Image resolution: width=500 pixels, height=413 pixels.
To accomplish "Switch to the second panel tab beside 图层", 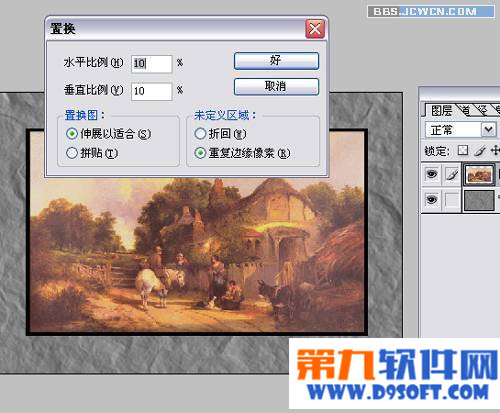I will [465, 110].
